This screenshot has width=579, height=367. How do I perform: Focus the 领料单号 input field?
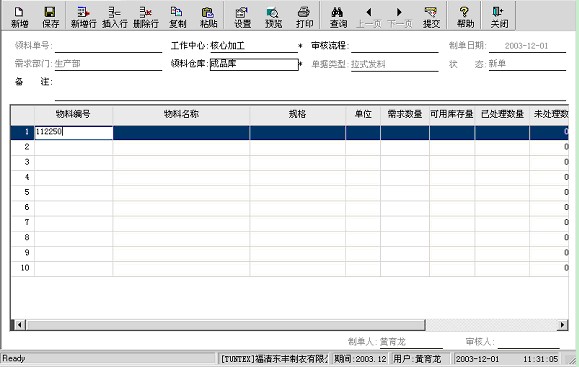pyautogui.click(x=108, y=46)
